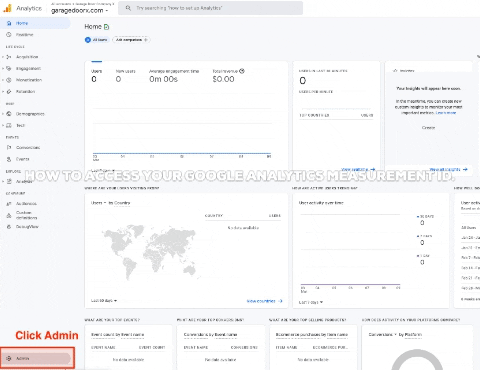The height and width of the screenshot is (370, 480).
Task: Click the All Users segment chip
Action: click(x=97, y=40)
